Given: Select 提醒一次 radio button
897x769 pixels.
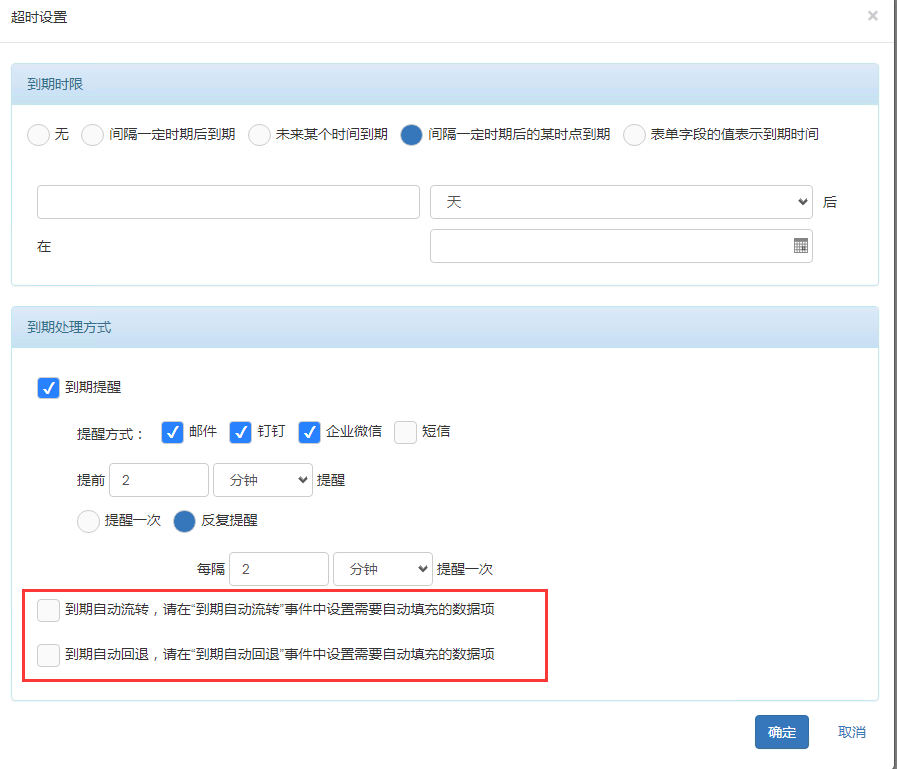Looking at the screenshot, I should [88, 521].
